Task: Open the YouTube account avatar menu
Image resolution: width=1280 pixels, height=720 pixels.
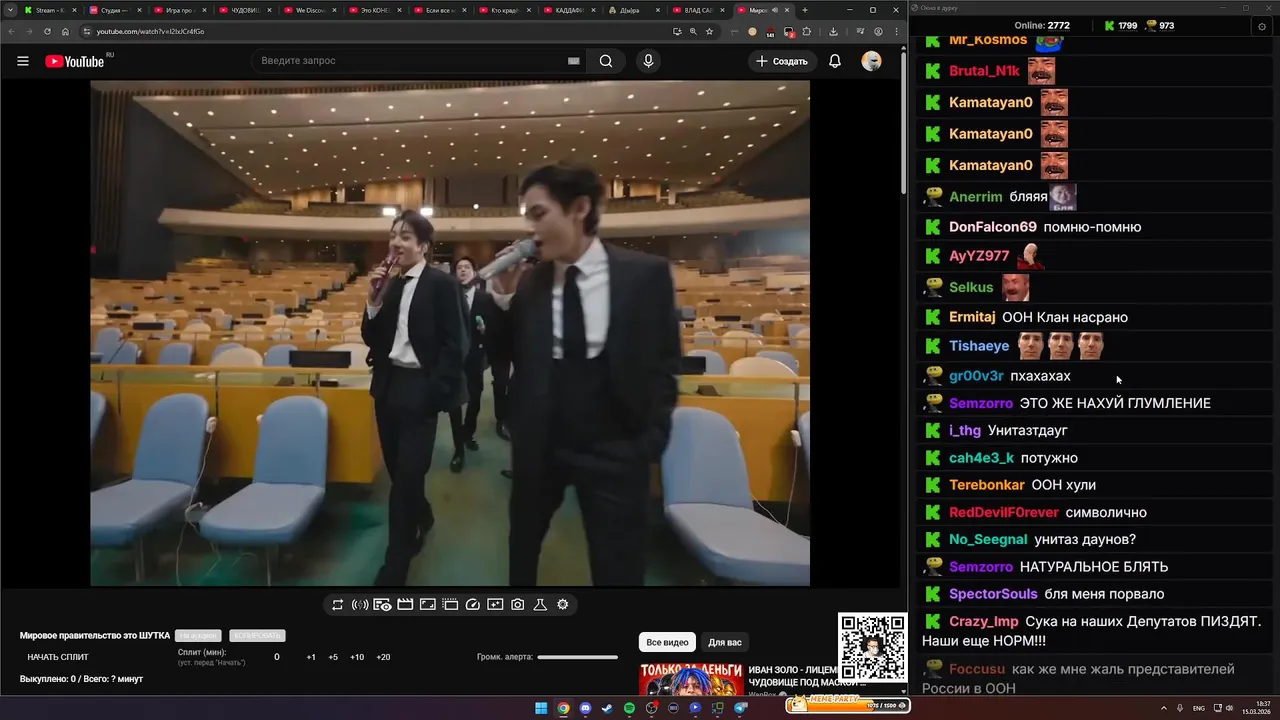Action: pos(872,61)
